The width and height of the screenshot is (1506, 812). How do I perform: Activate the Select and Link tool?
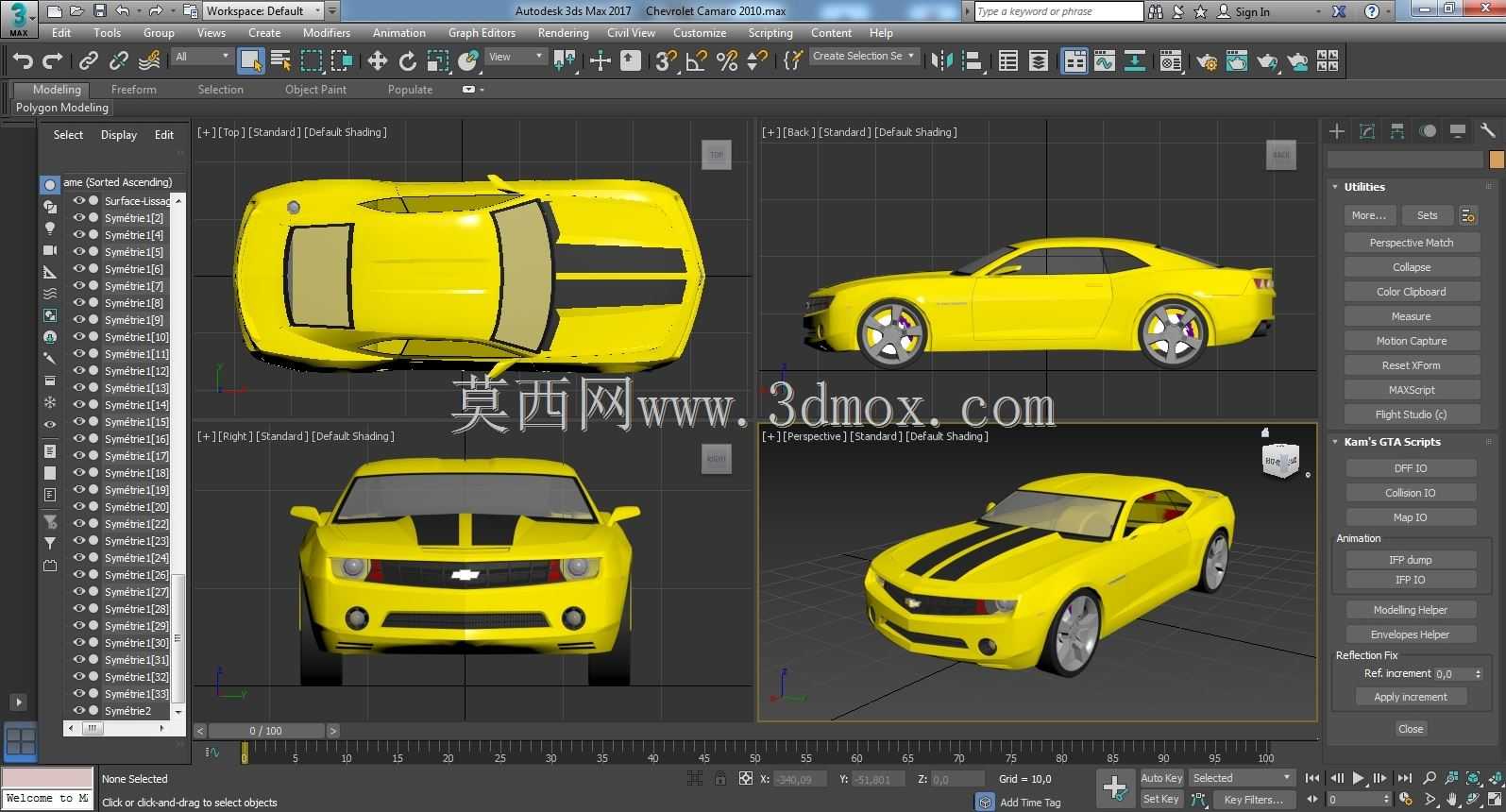tap(88, 61)
